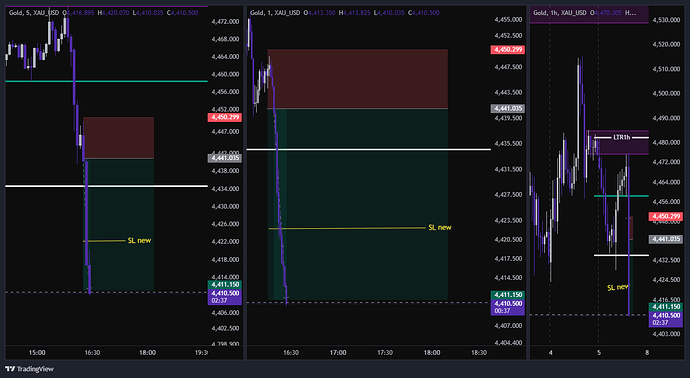Select the LTR1h label on the 1h chart

[x=622, y=138]
